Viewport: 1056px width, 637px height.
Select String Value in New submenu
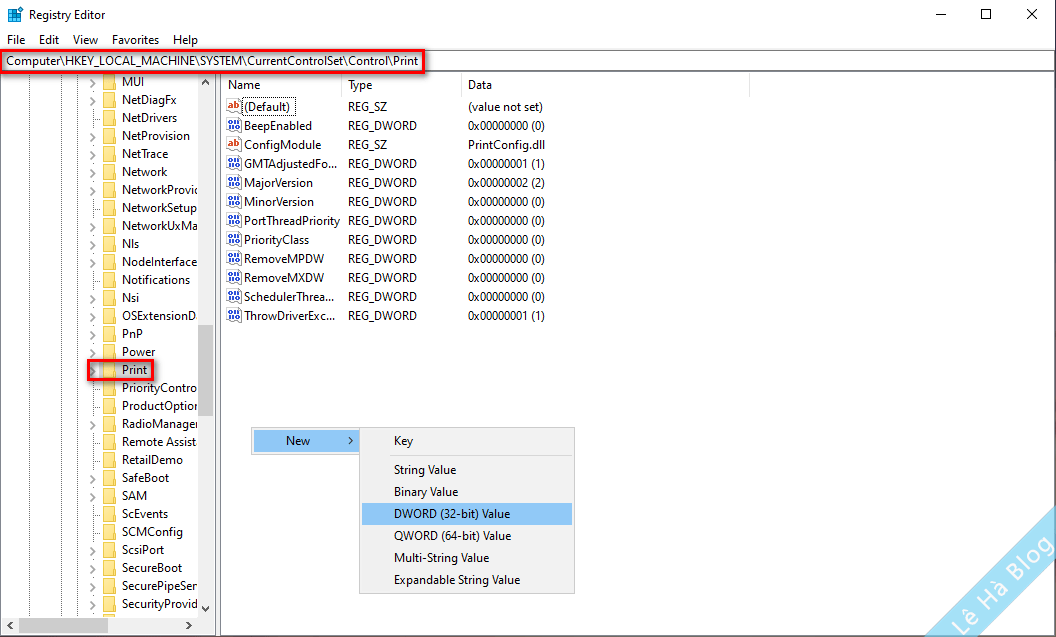pos(425,470)
